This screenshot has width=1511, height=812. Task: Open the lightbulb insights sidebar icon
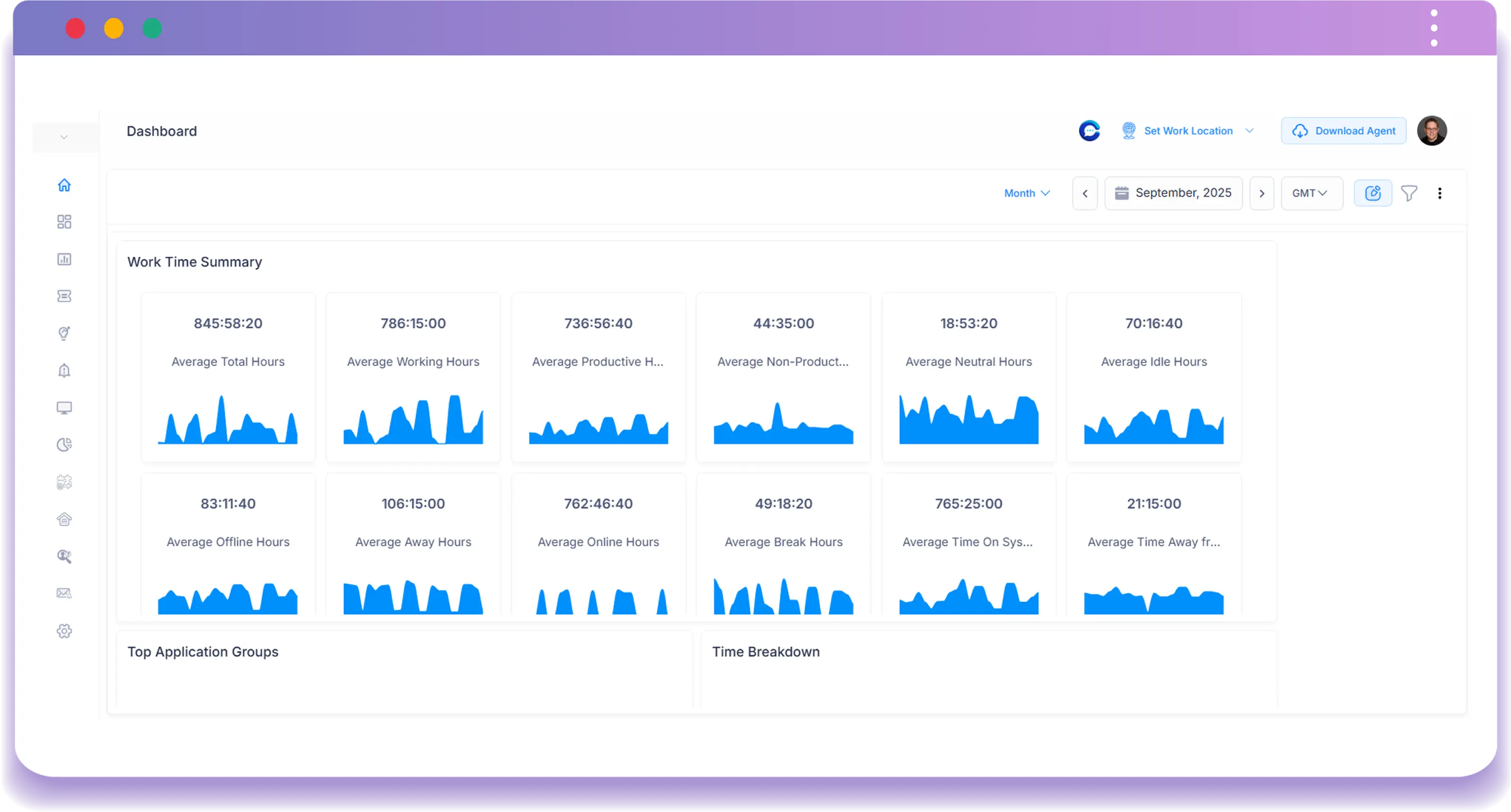click(64, 333)
